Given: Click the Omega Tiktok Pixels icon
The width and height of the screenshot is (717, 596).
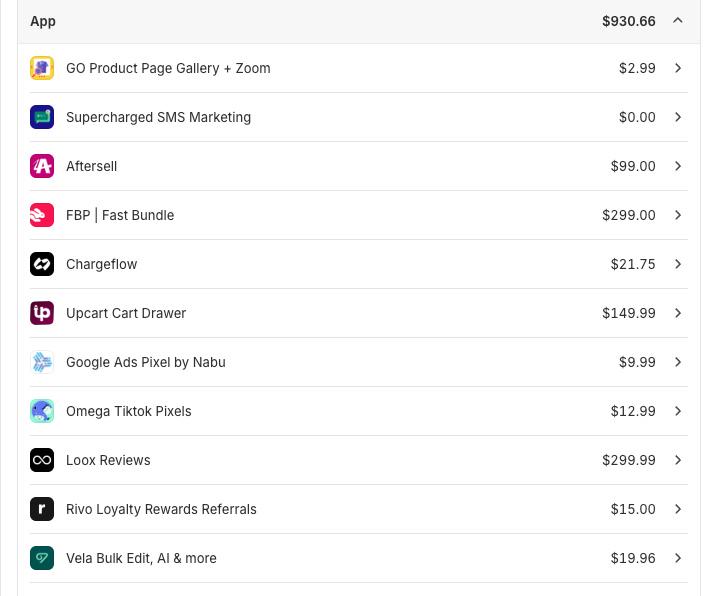Looking at the screenshot, I should point(42,411).
